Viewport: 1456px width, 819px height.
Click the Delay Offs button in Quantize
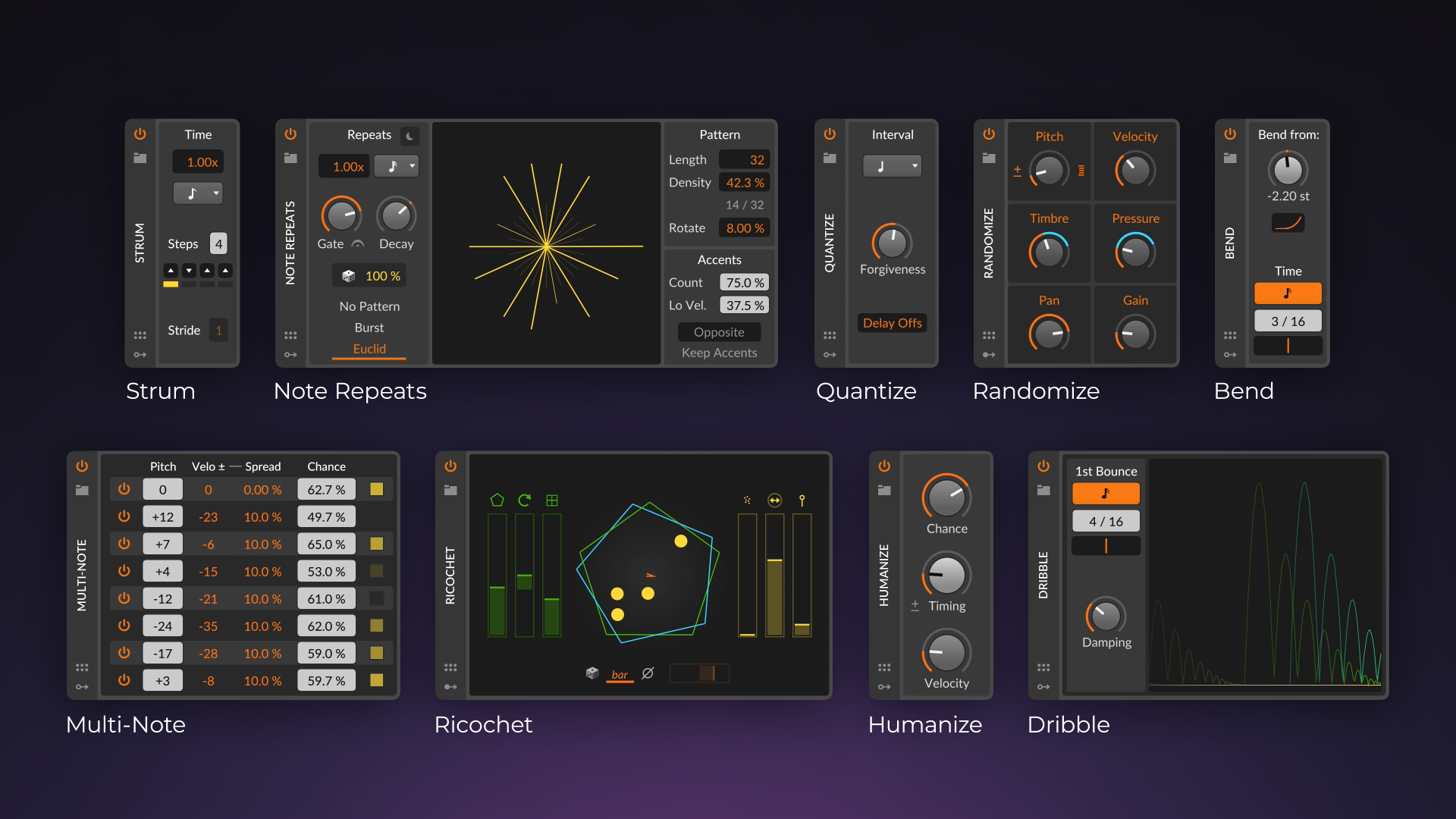(892, 322)
